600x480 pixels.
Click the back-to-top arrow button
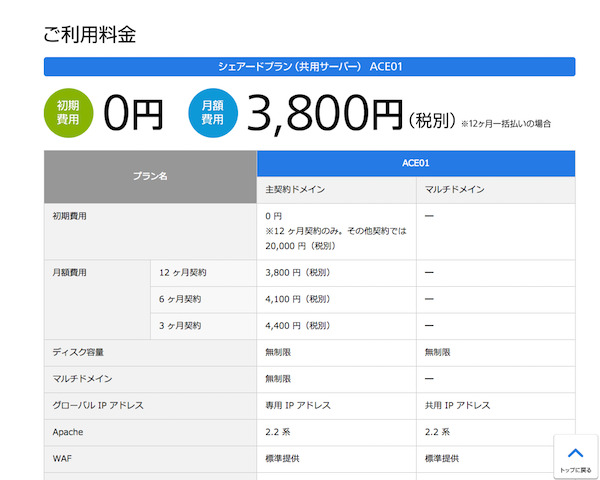576,457
